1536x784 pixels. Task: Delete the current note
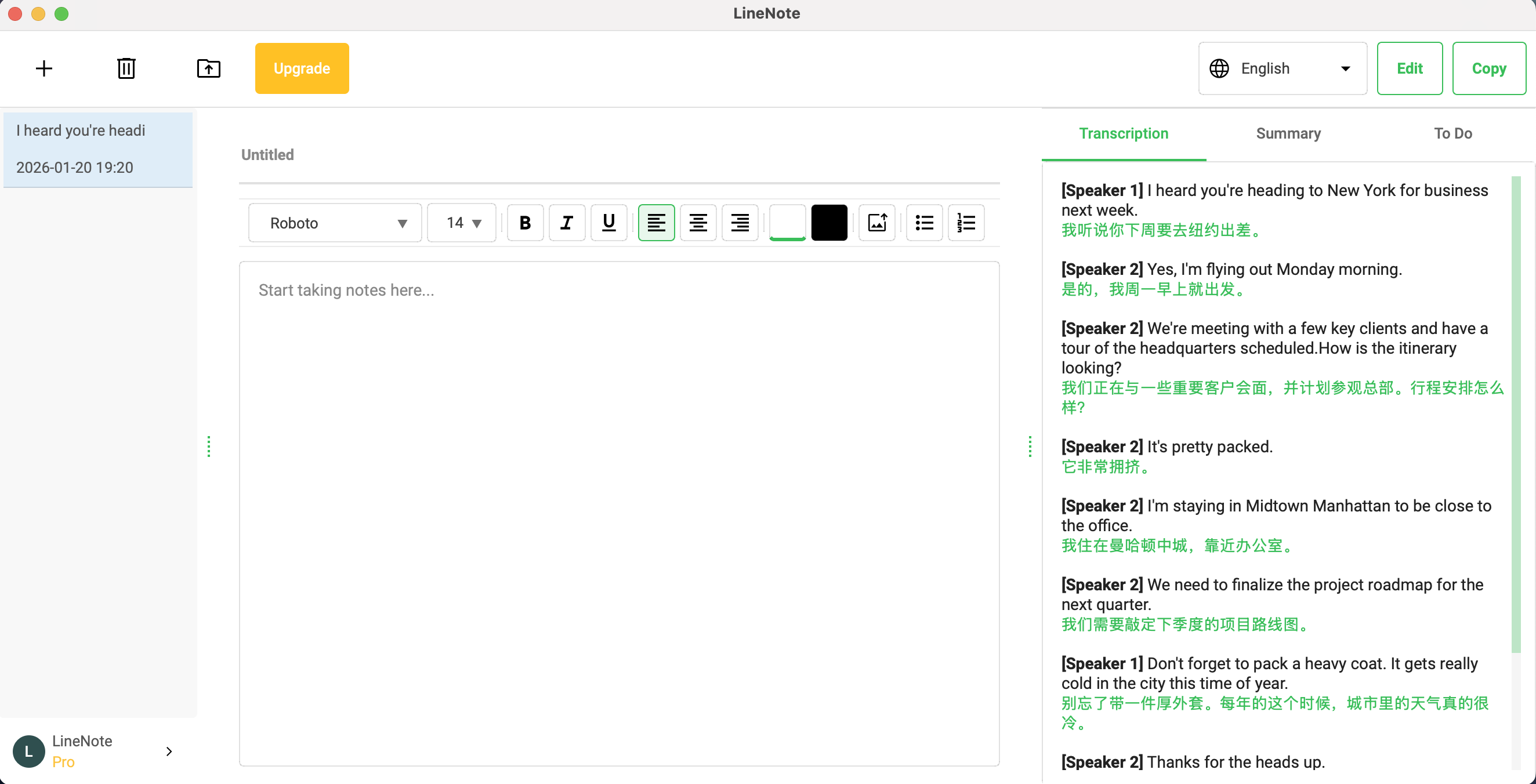(x=126, y=68)
